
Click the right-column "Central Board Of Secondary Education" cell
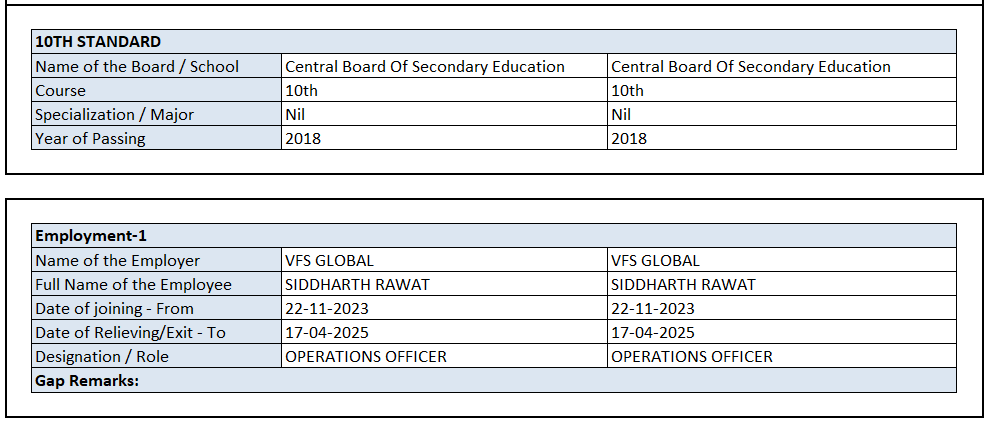pyautogui.click(x=750, y=66)
